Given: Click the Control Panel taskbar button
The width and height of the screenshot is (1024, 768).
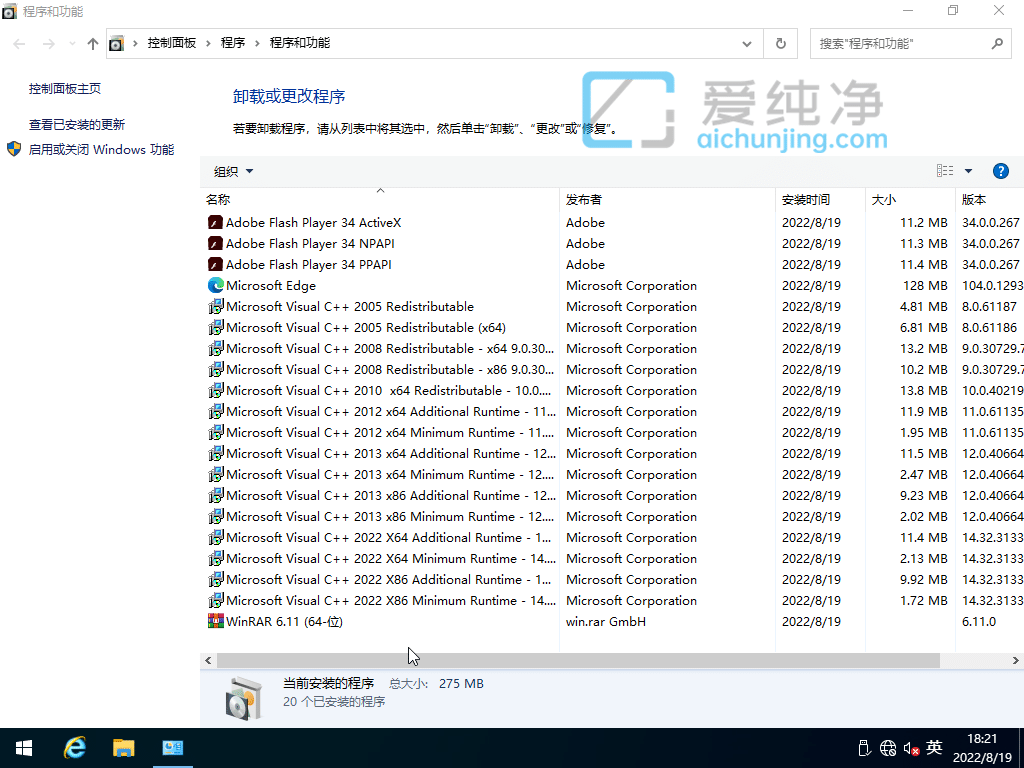Looking at the screenshot, I should tap(172, 748).
